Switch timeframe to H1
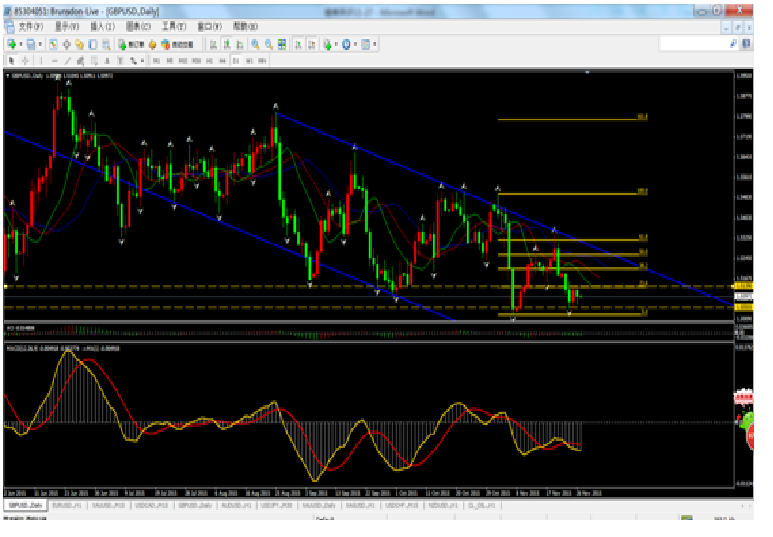 pyautogui.click(x=209, y=61)
